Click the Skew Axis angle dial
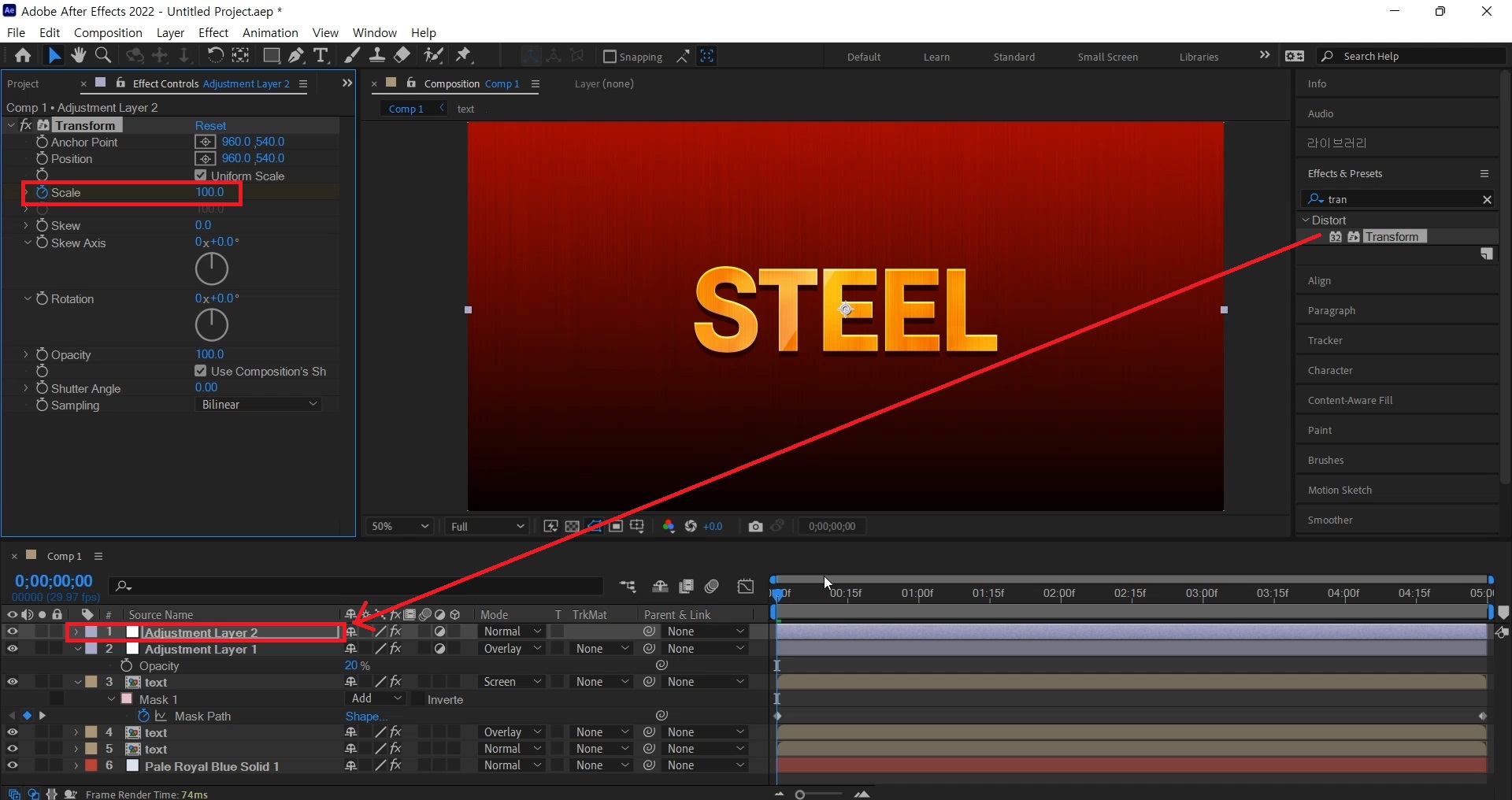The image size is (1512, 800). [212, 269]
